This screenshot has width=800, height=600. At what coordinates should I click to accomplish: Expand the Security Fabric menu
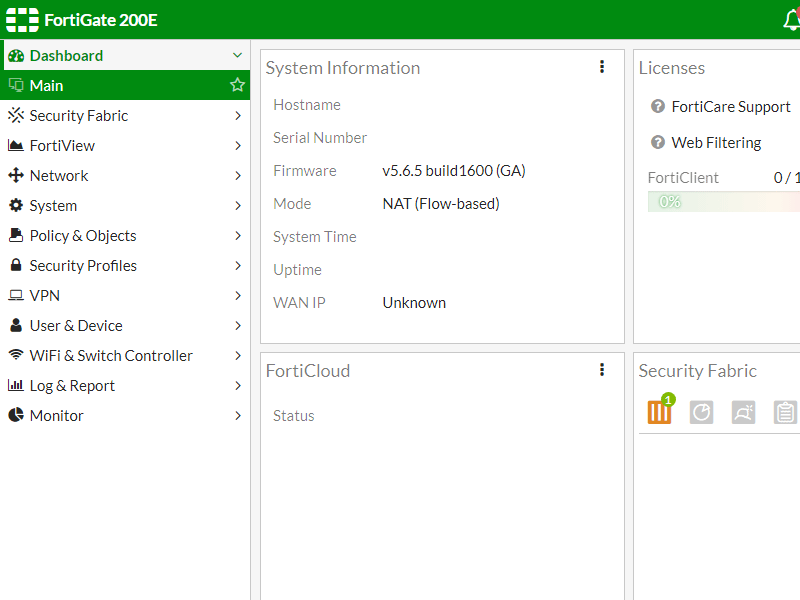click(237, 116)
